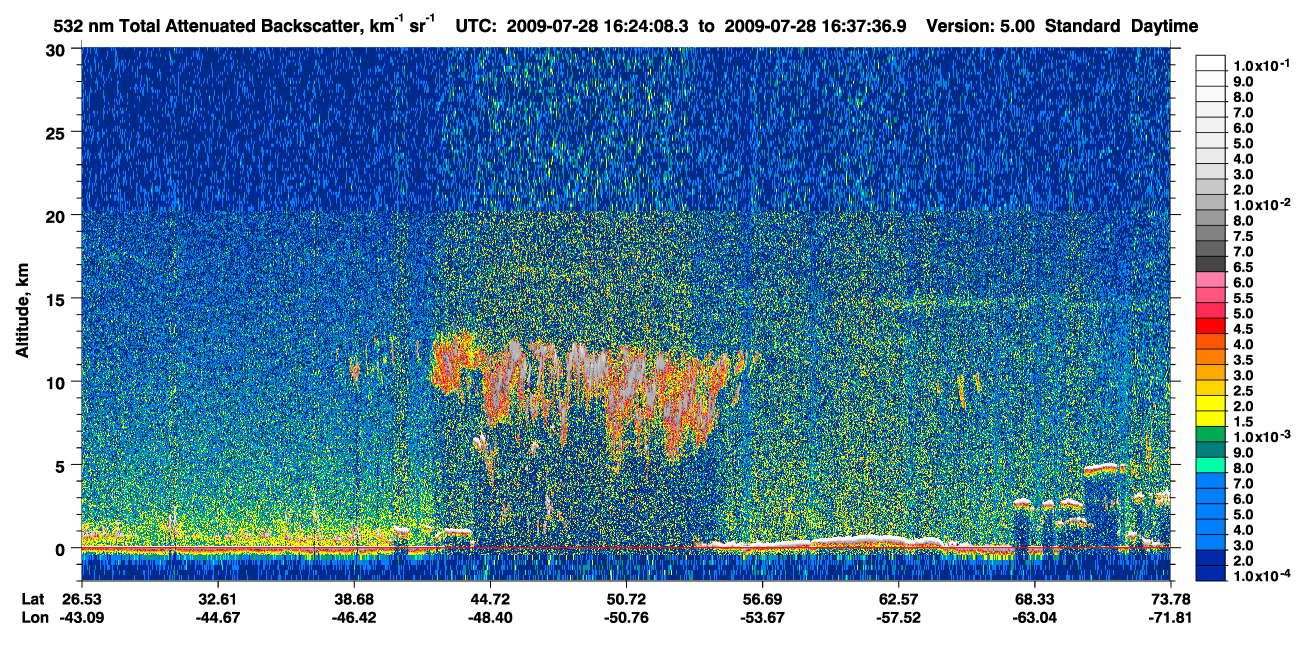Click latitude value 44.72
Viewport: 1300px width, 667px height.
click(x=489, y=599)
